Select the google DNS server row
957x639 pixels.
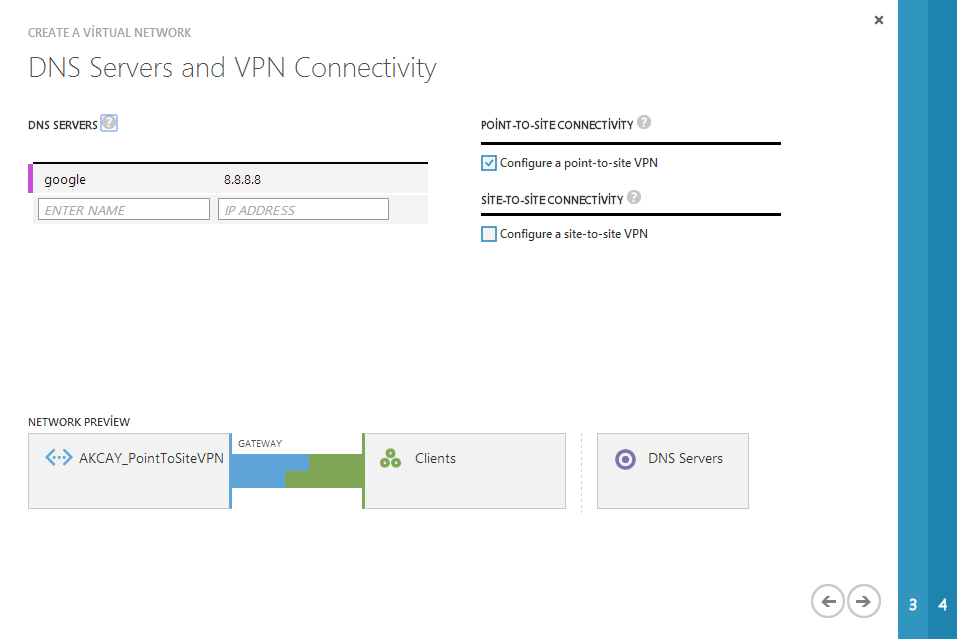(x=228, y=179)
